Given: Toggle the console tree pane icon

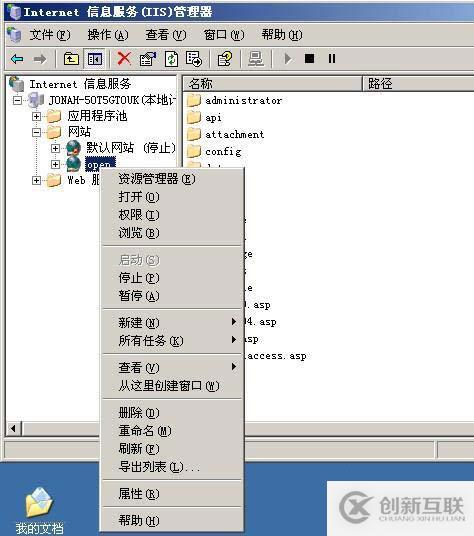Looking at the screenshot, I should point(95,59).
